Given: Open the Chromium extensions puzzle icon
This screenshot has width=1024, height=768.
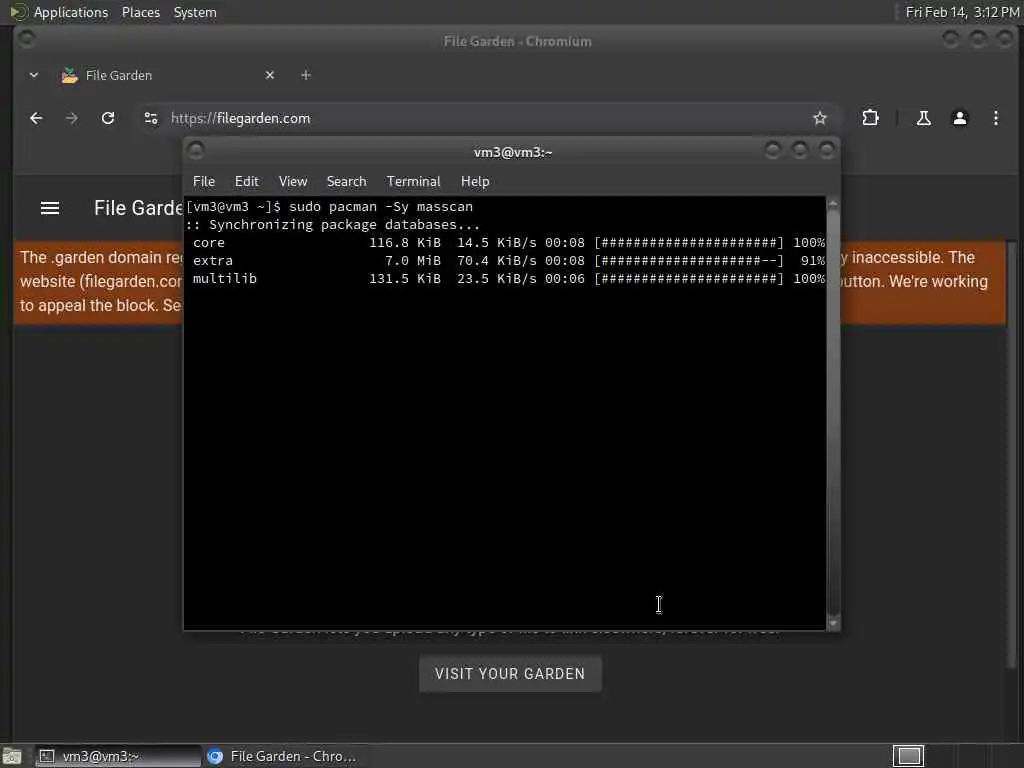Looking at the screenshot, I should coord(870,118).
